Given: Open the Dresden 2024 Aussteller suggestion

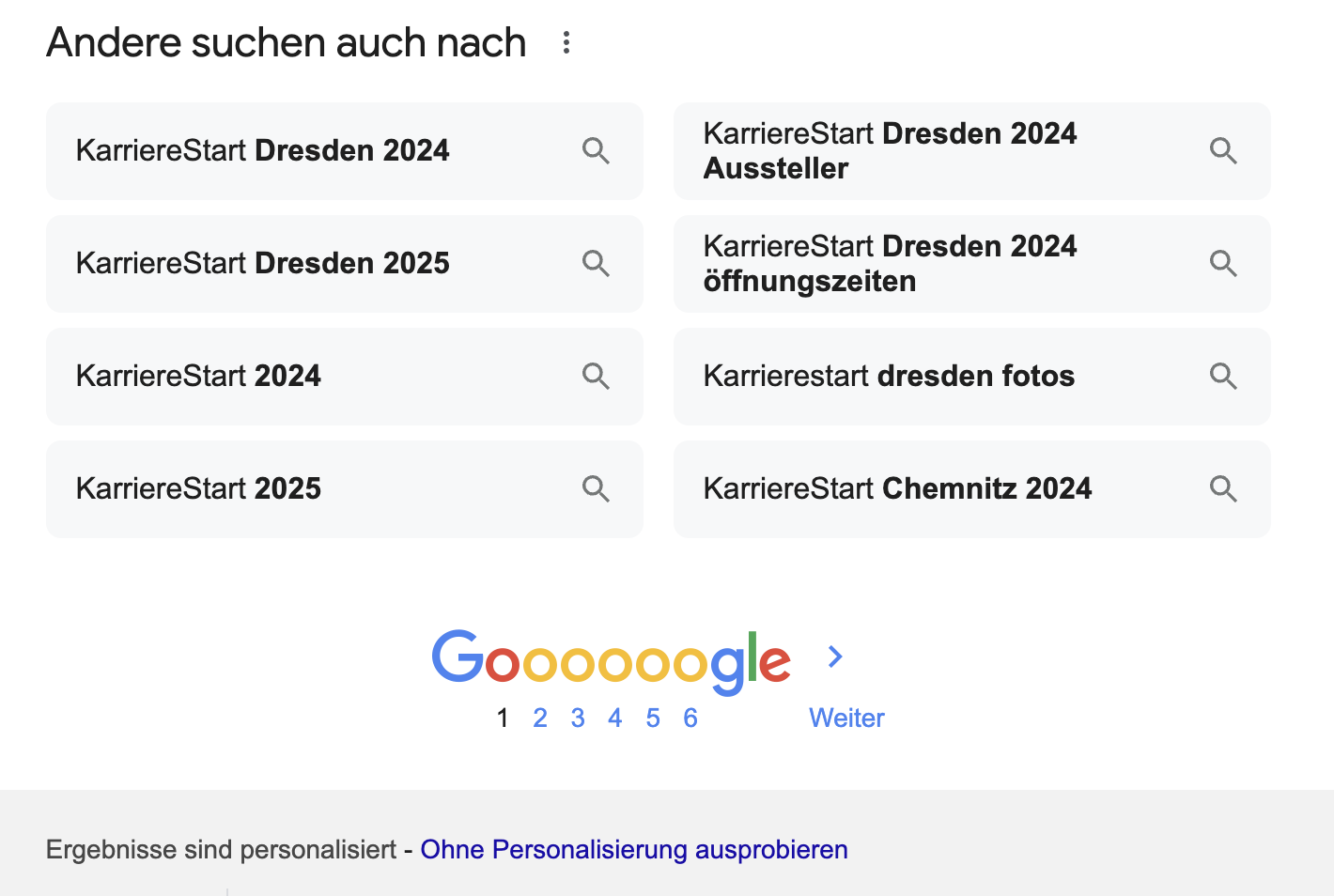Looking at the screenshot, I should [891, 150].
